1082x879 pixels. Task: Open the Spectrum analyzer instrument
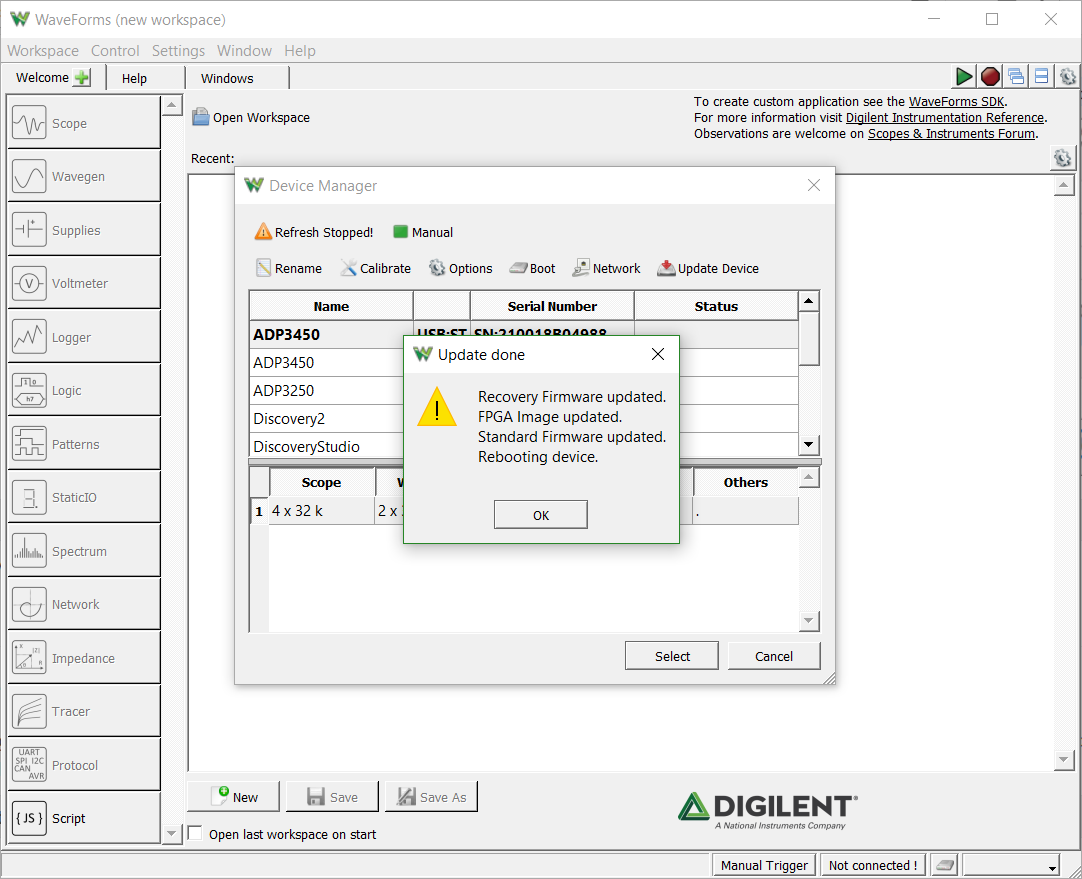point(83,551)
